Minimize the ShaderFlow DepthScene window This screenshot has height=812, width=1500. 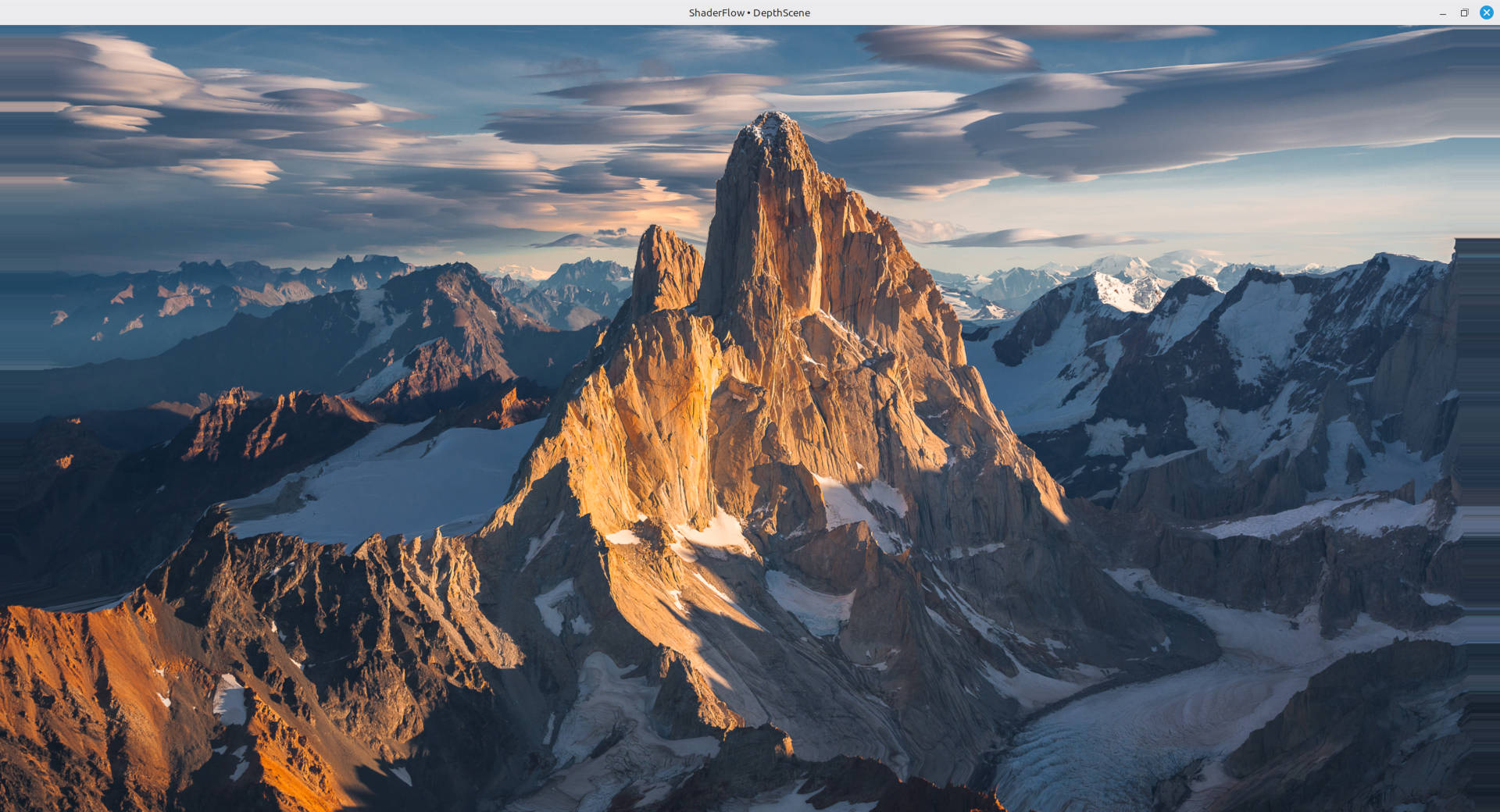pyautogui.click(x=1442, y=12)
